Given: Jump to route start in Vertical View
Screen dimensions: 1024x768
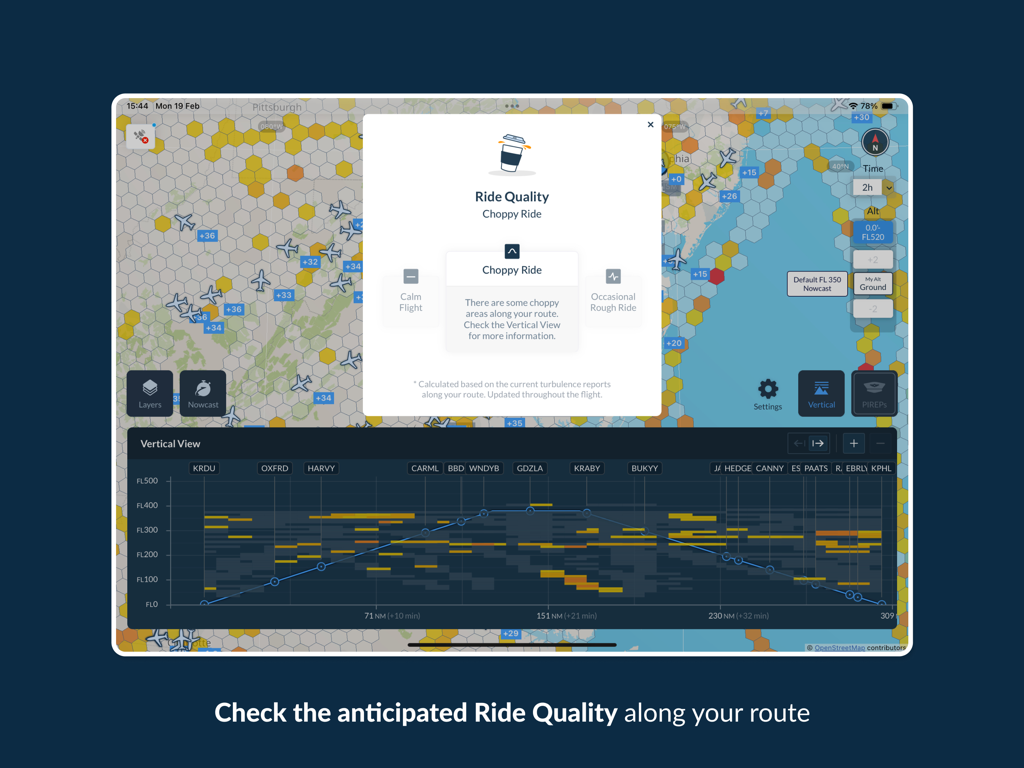Looking at the screenshot, I should [799, 443].
